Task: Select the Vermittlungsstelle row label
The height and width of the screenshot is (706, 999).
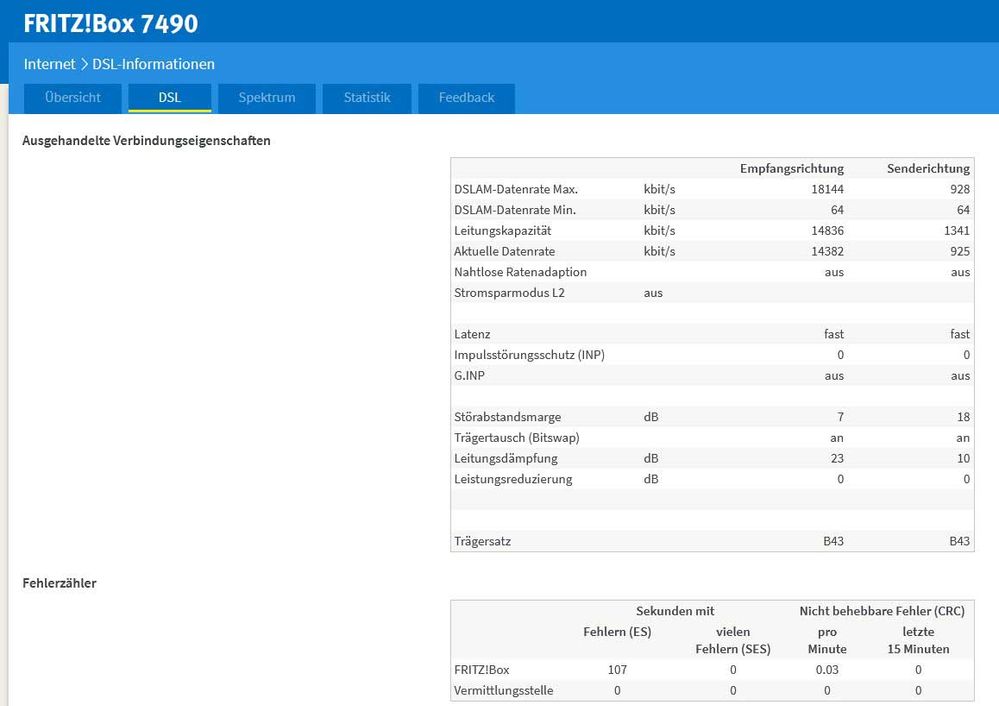Action: click(503, 690)
